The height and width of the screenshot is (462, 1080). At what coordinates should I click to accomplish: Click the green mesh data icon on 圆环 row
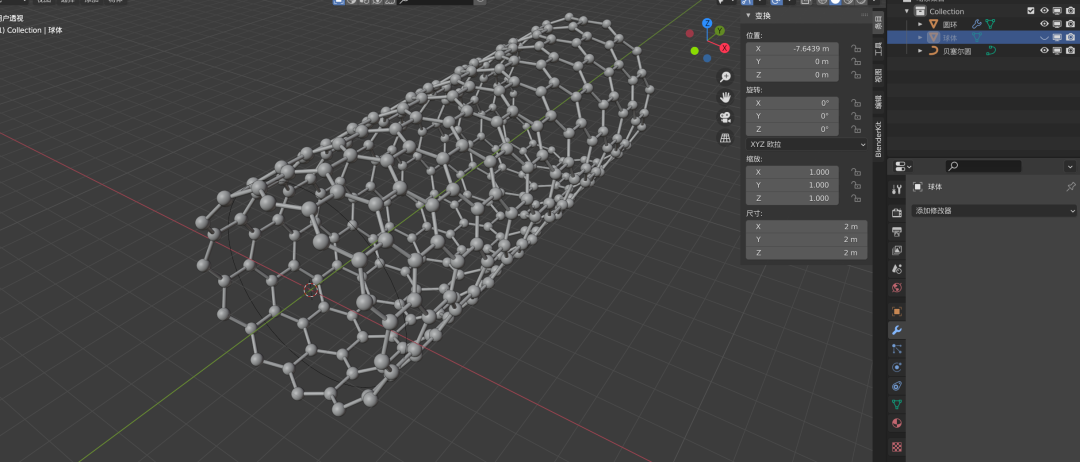click(x=990, y=24)
